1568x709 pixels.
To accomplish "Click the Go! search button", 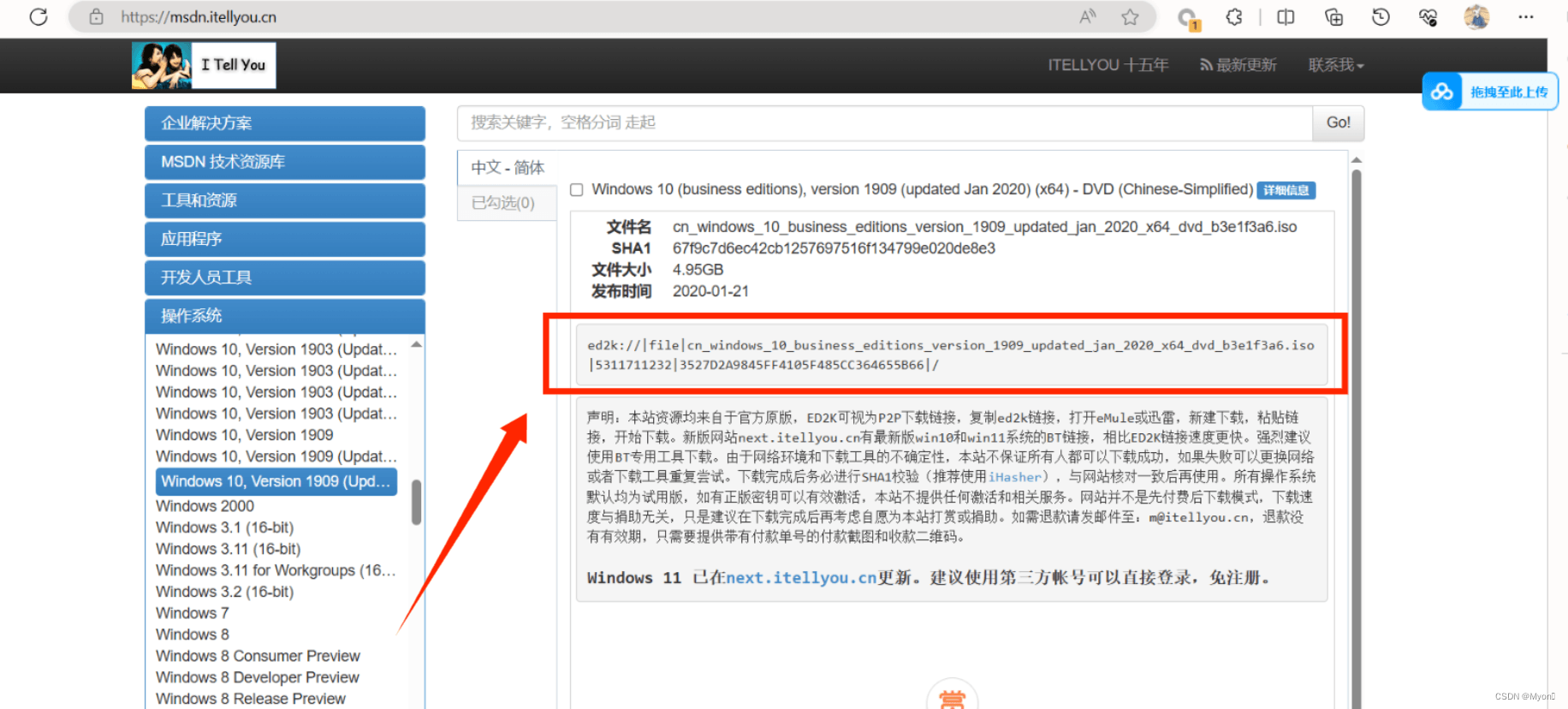I will tap(1339, 123).
